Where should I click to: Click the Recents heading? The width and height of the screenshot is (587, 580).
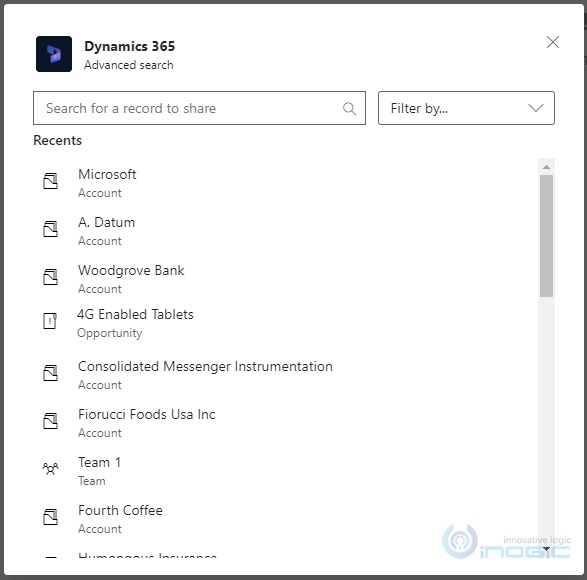pyautogui.click(x=58, y=140)
